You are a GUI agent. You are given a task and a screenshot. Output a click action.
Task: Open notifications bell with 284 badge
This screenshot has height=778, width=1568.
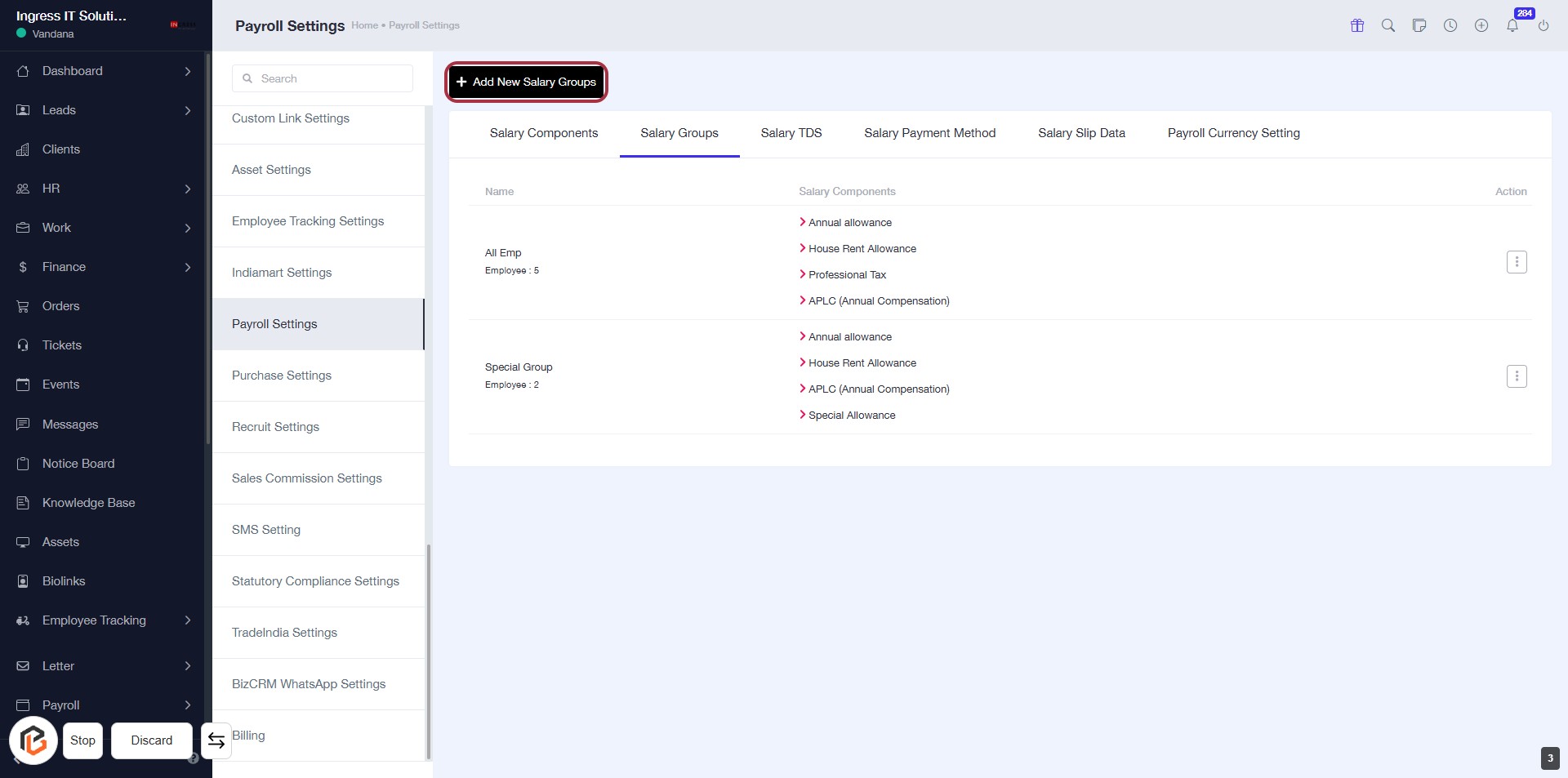coord(1512,25)
